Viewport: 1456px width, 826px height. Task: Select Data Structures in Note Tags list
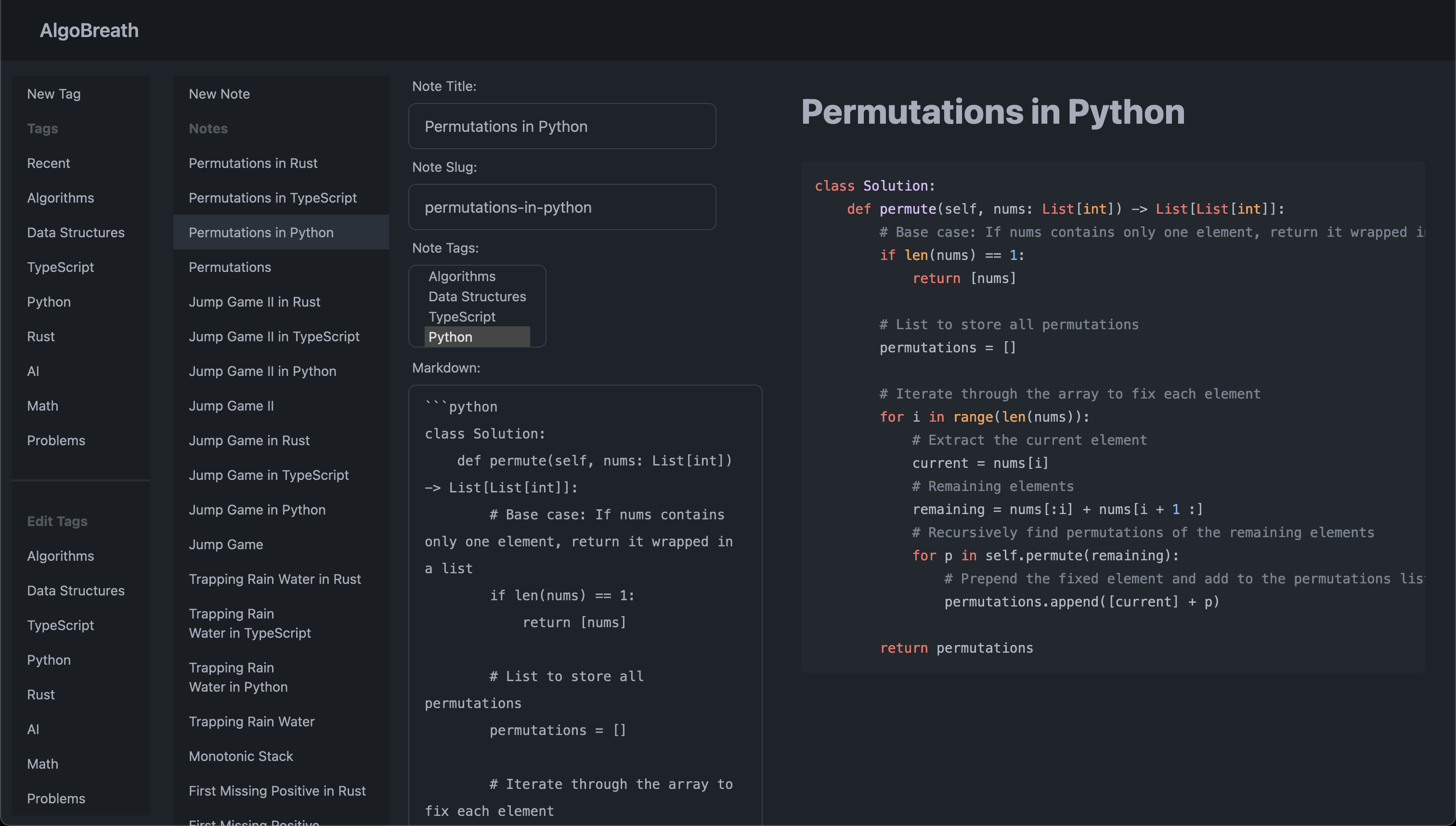tap(477, 297)
